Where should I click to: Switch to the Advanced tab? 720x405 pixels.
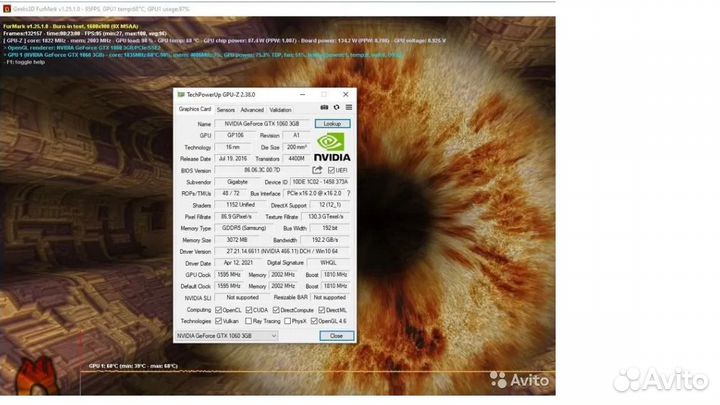click(252, 110)
